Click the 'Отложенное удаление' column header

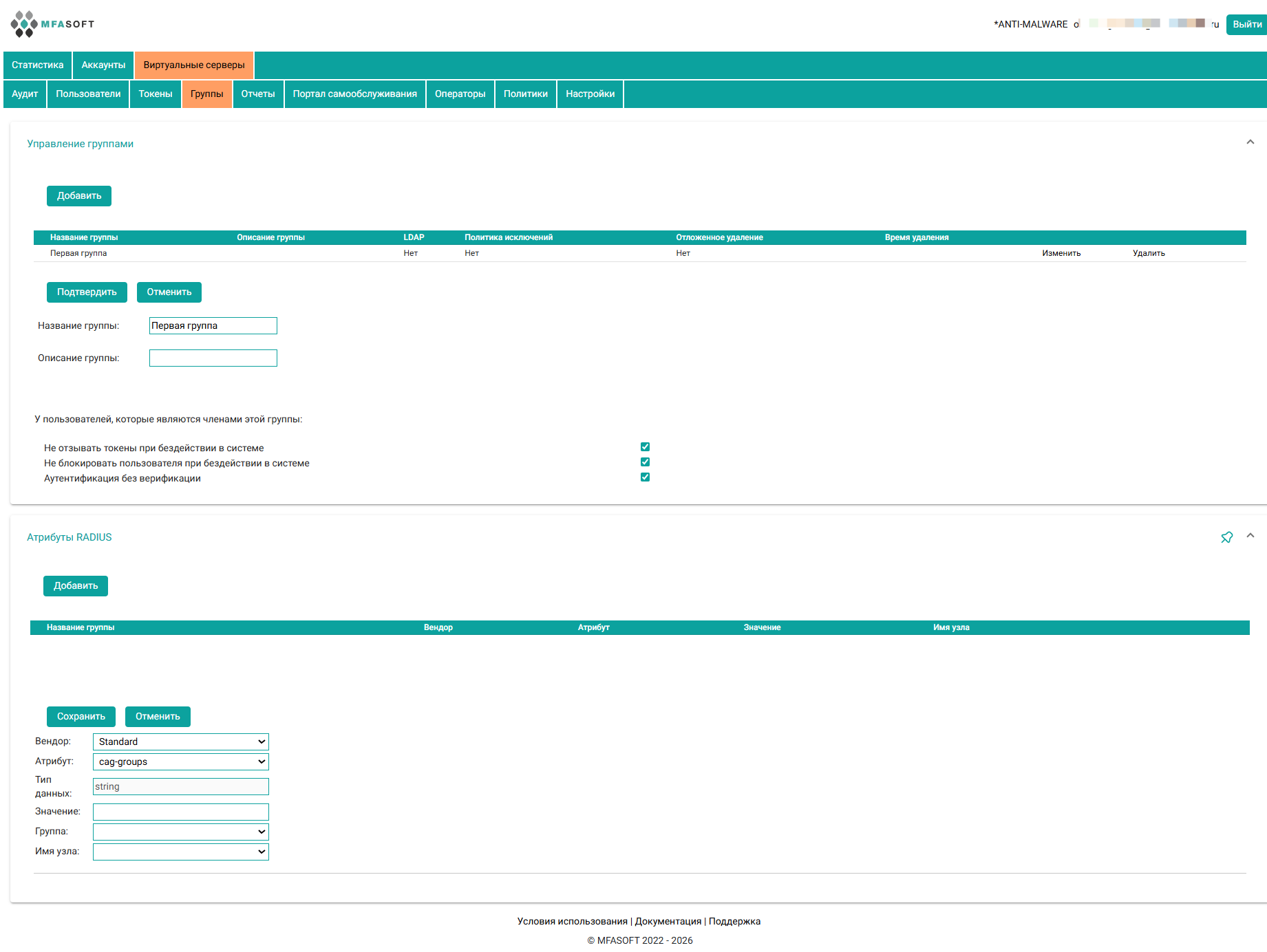click(719, 237)
